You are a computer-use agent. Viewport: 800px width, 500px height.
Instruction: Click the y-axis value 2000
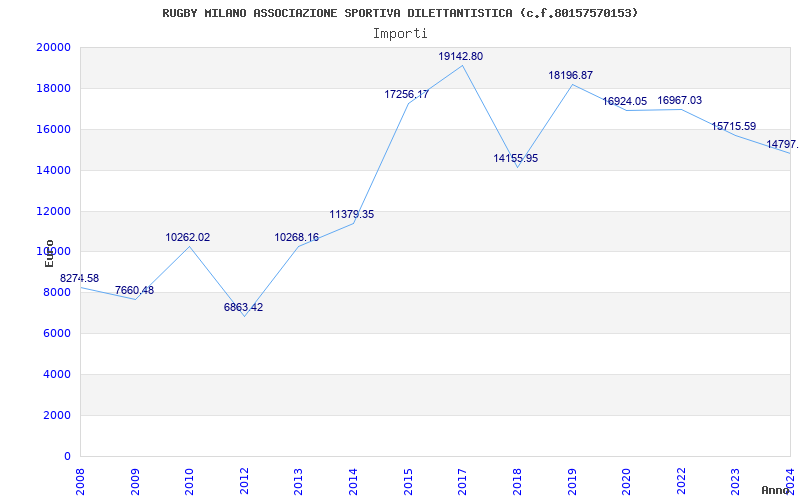(57, 415)
